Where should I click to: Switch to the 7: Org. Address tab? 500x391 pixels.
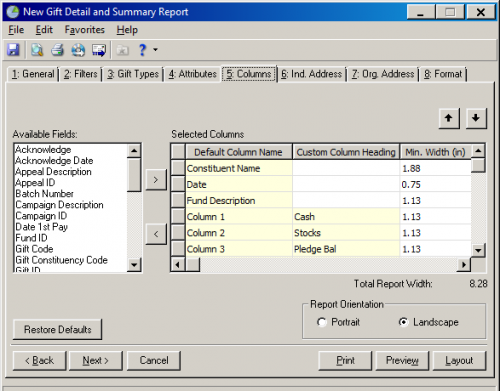pyautogui.click(x=383, y=74)
